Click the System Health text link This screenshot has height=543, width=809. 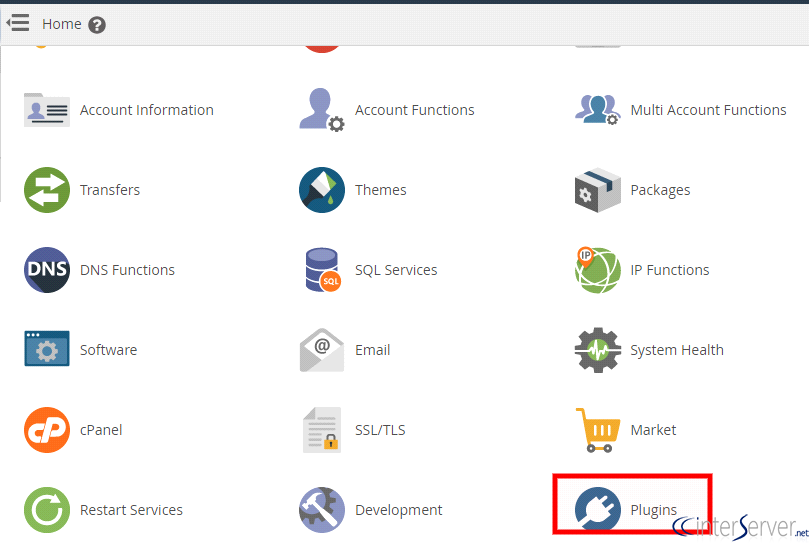677,350
